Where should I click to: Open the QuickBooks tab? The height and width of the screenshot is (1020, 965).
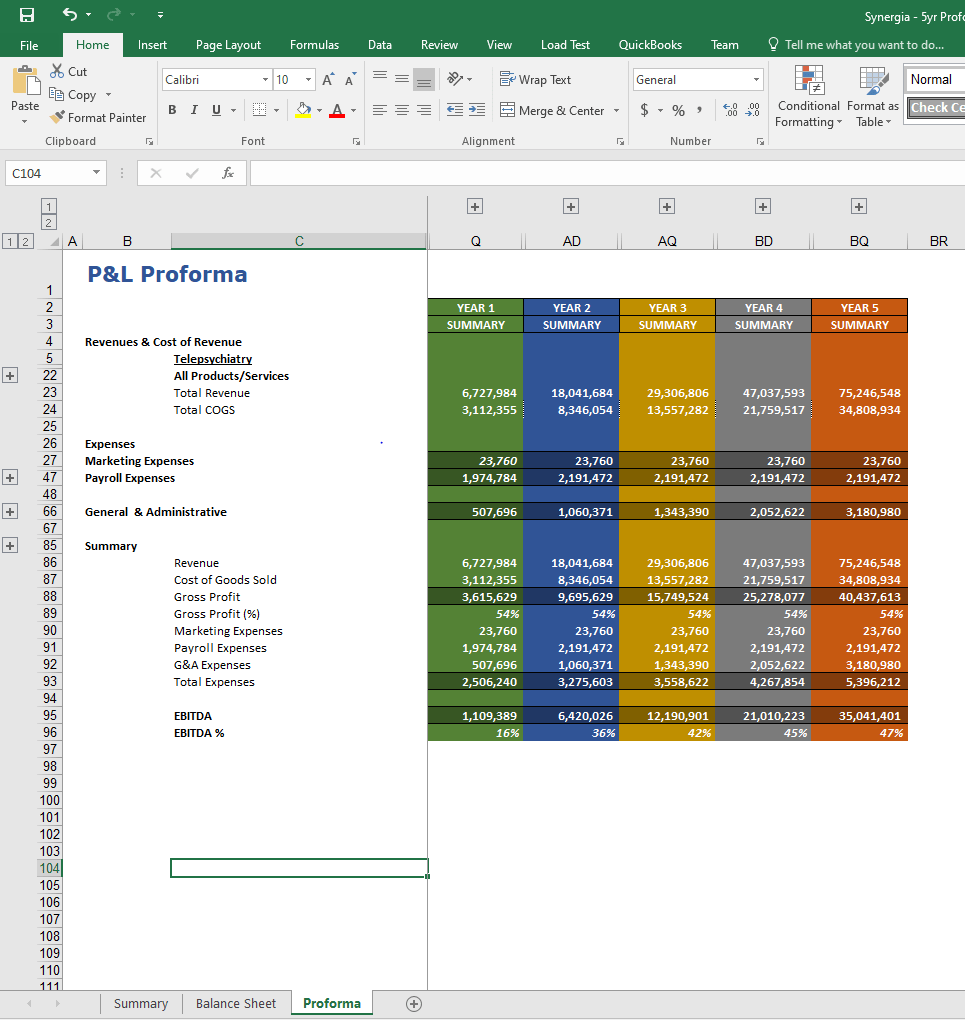(x=650, y=45)
